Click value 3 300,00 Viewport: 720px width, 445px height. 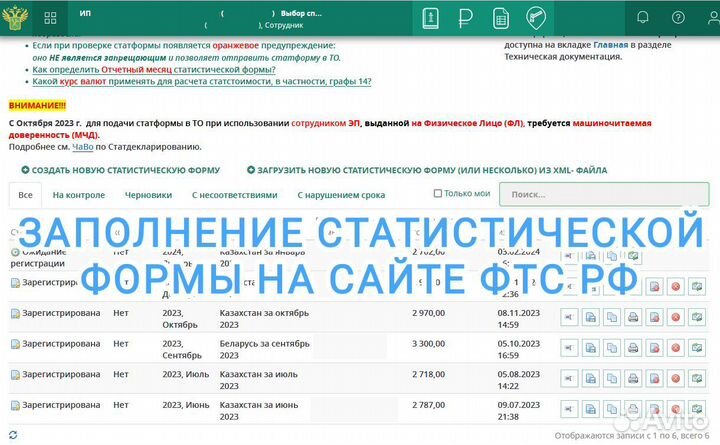(x=428, y=344)
